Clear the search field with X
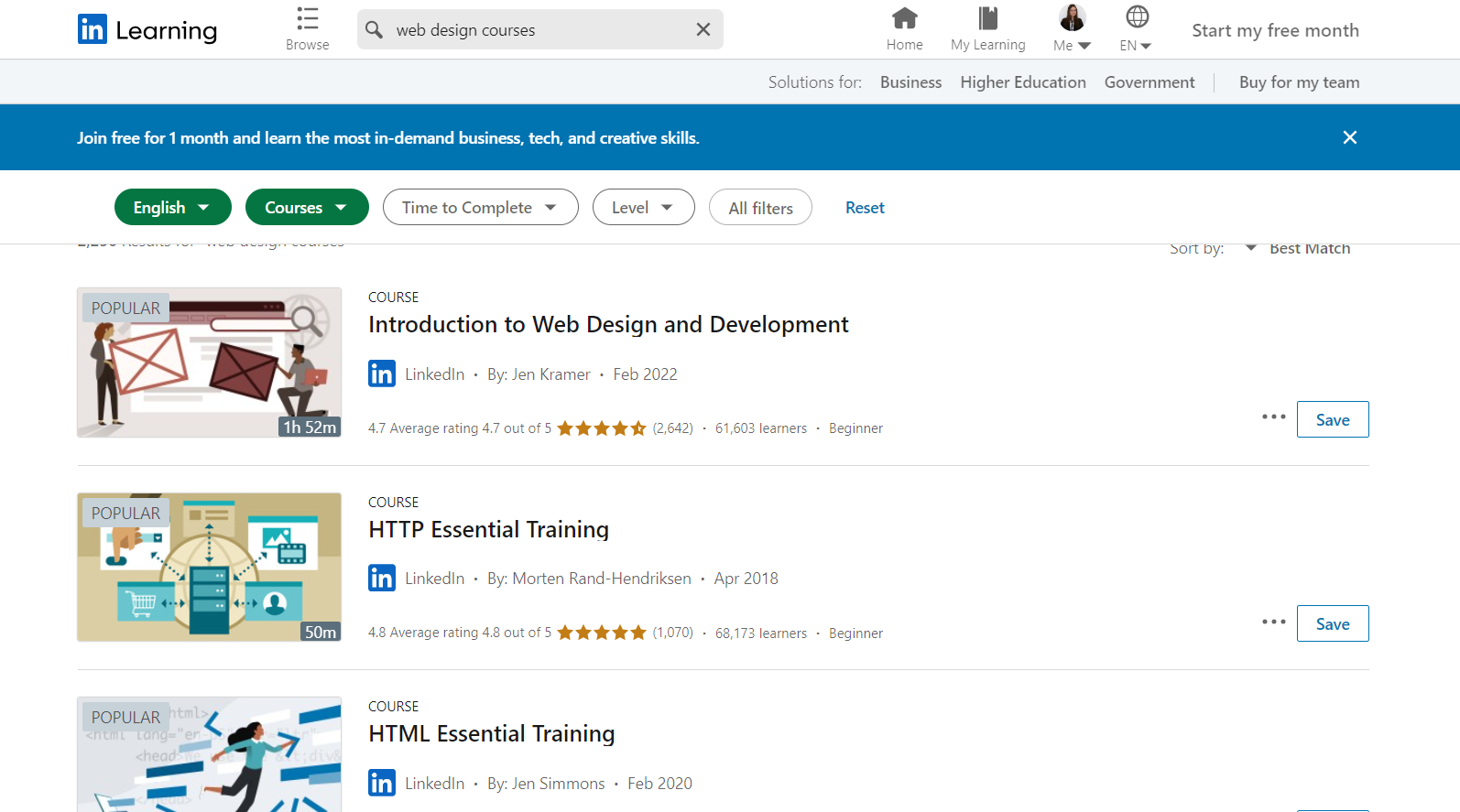 click(703, 29)
